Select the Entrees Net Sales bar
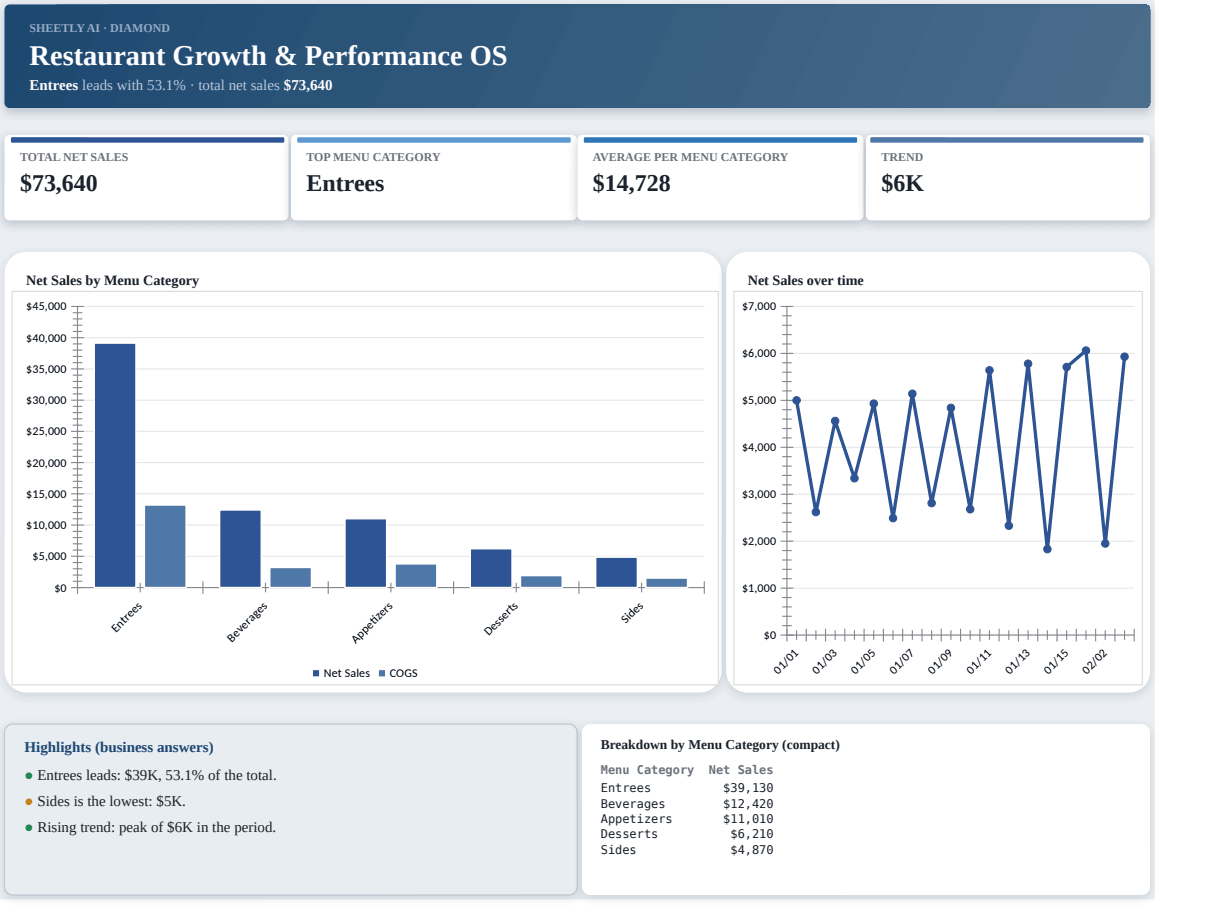Viewport: 1227px width, 922px height. tap(115, 465)
